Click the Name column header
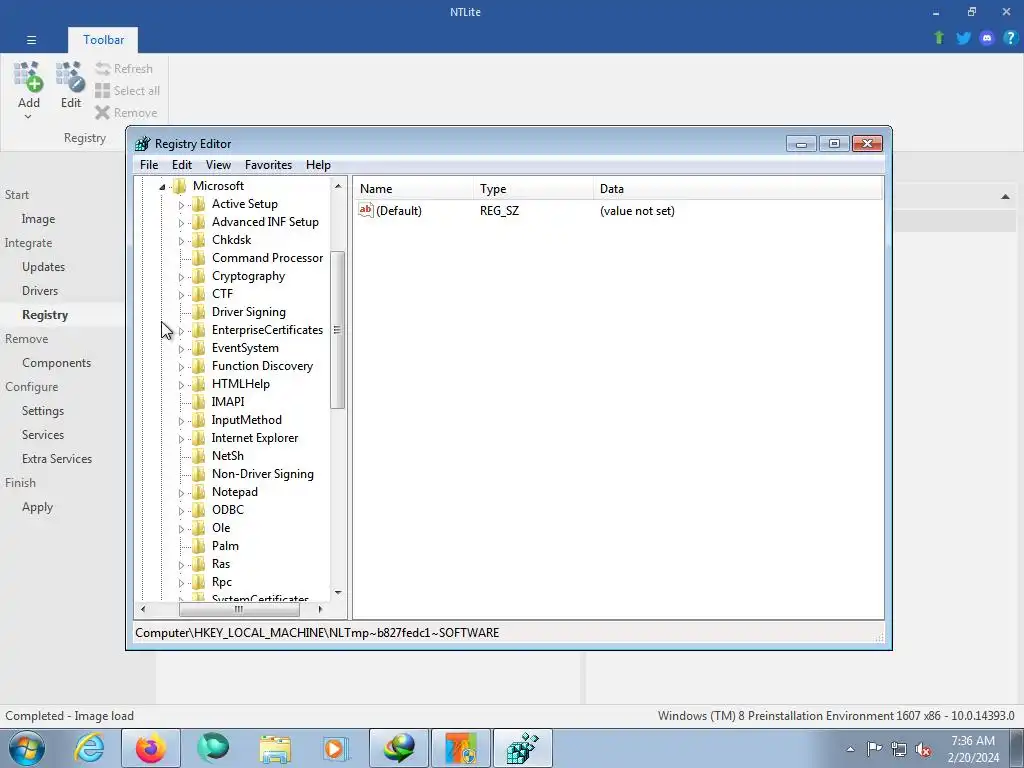 click(413, 189)
